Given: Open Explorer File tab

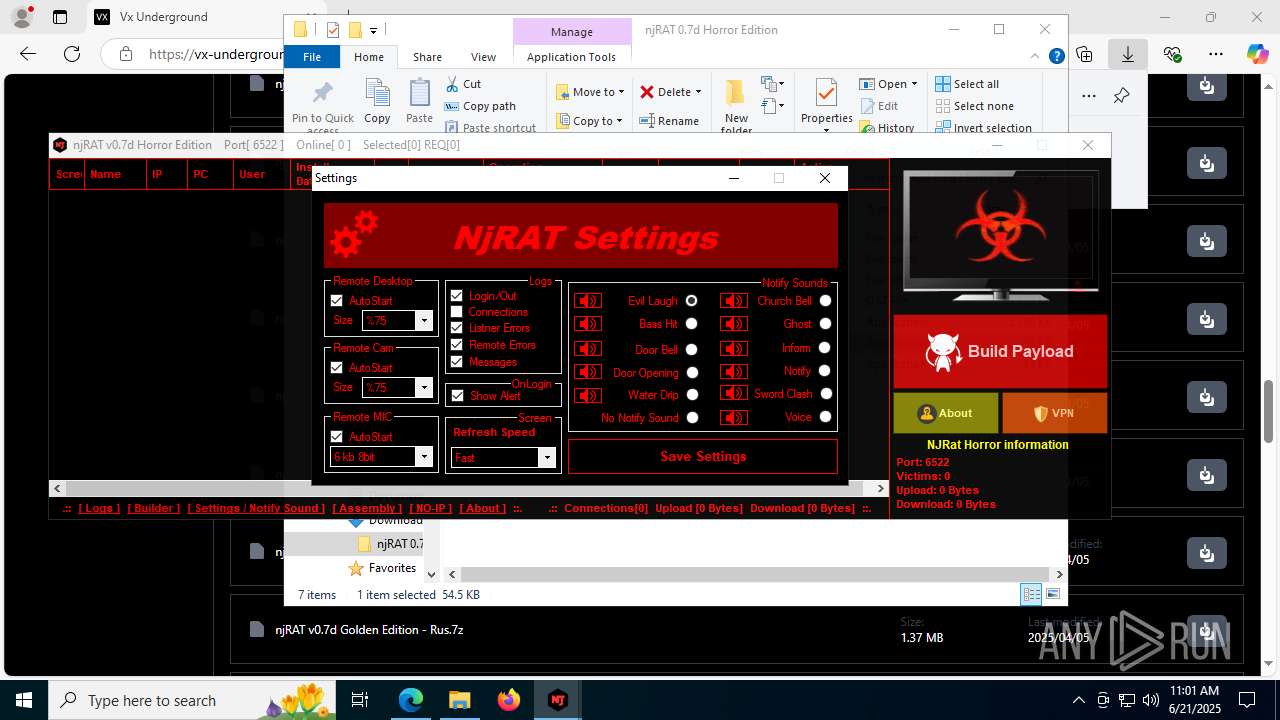Looking at the screenshot, I should (312, 57).
